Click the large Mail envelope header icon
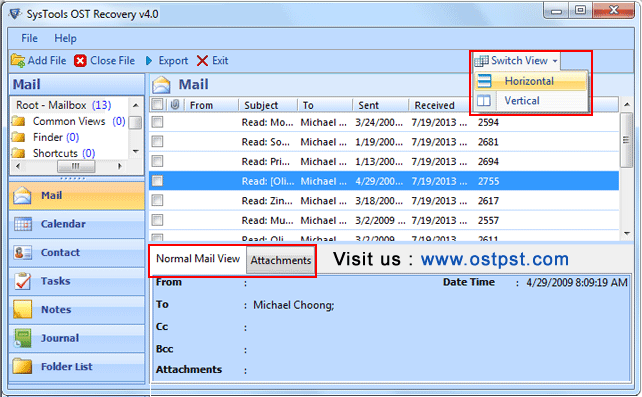The width and height of the screenshot is (642, 397). [x=161, y=85]
